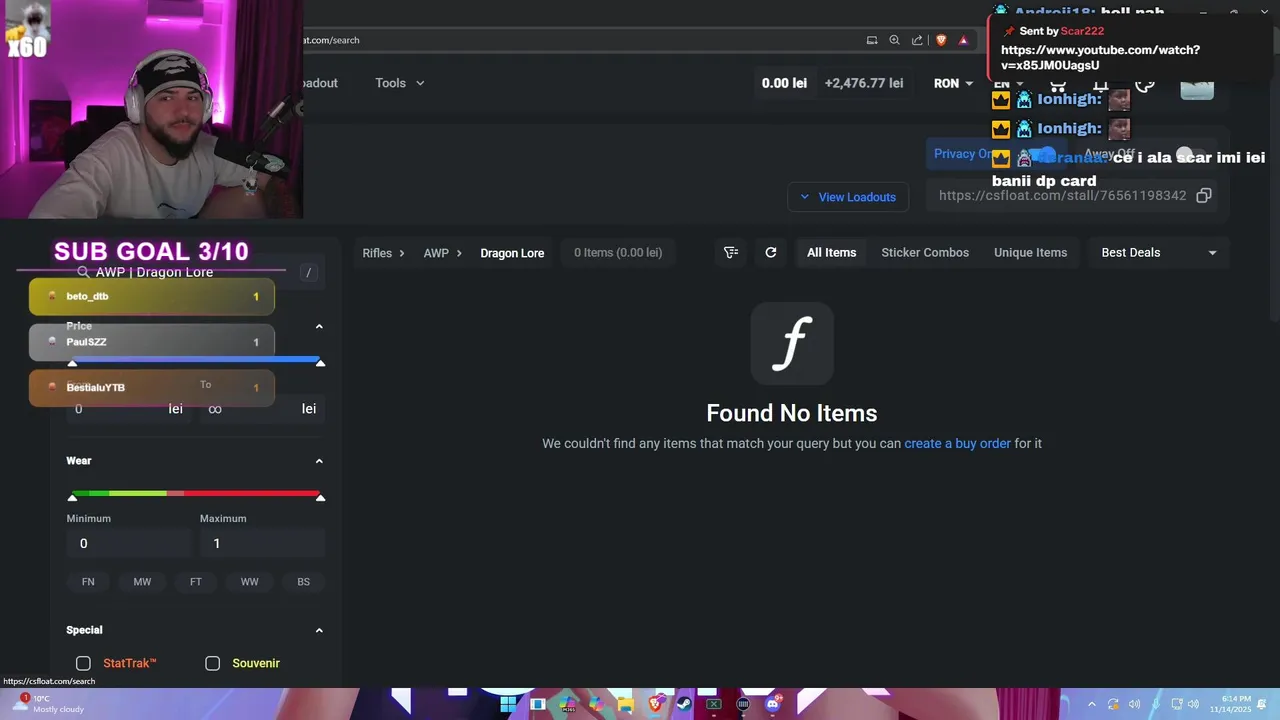Open Discord from the taskbar

coord(772,704)
